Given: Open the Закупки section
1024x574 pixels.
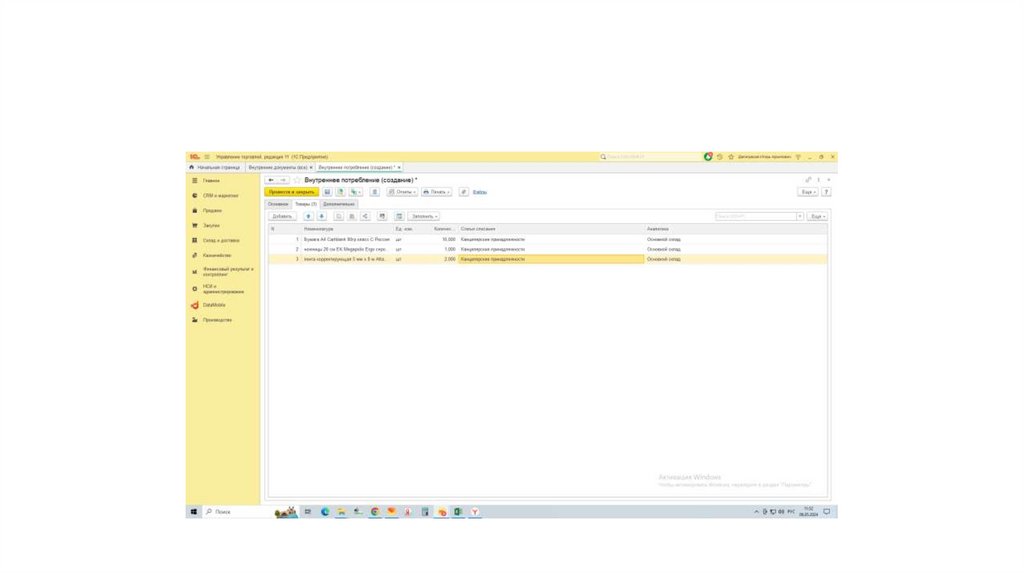Looking at the screenshot, I should tap(211, 225).
